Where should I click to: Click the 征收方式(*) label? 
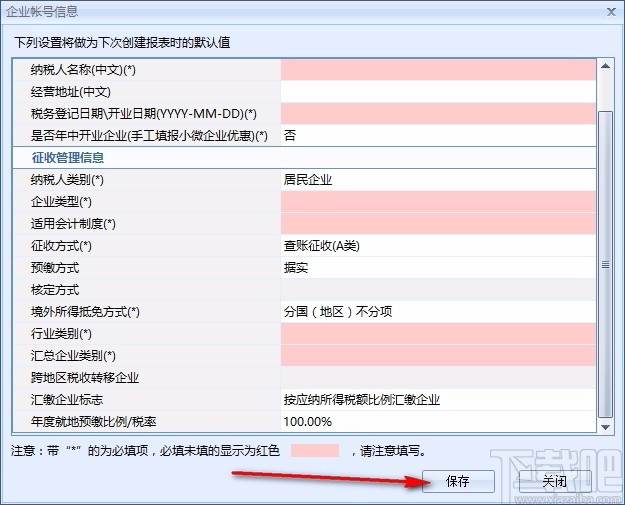click(61, 246)
